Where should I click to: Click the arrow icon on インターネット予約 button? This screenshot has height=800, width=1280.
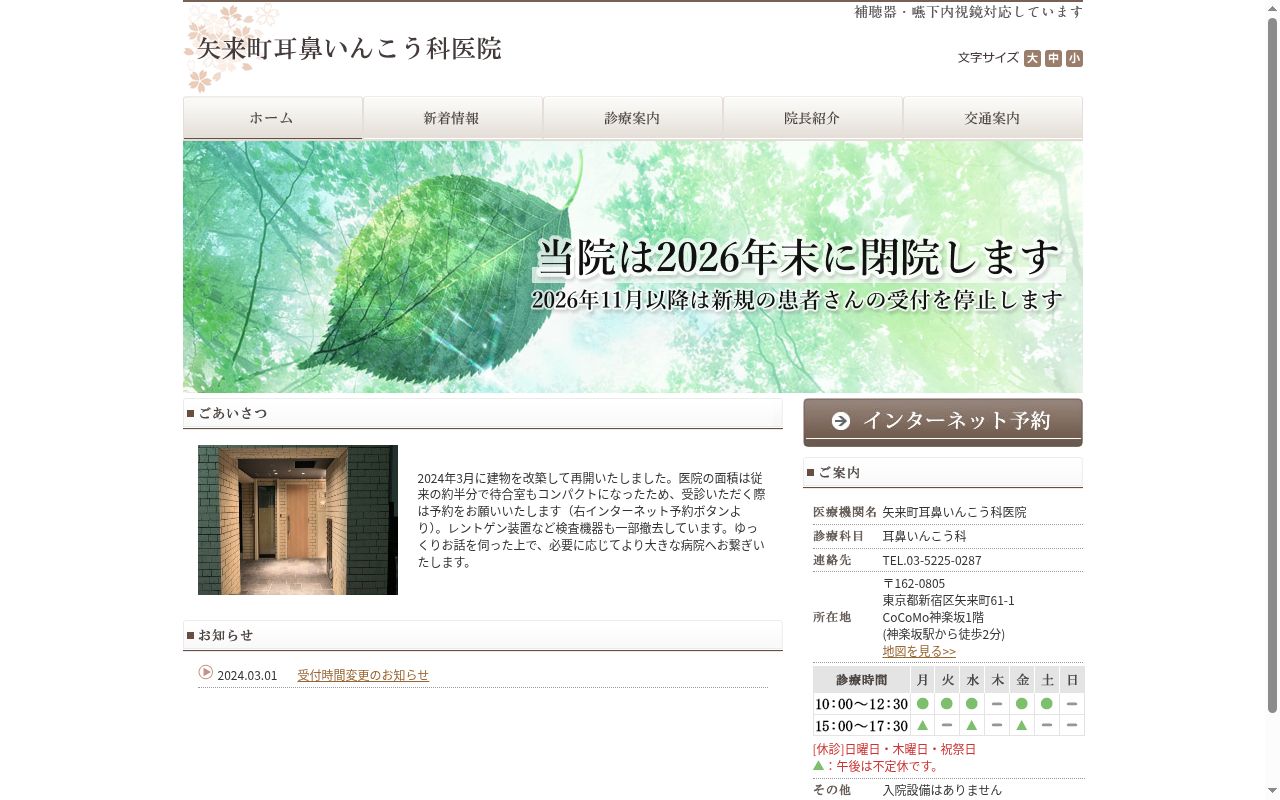(x=841, y=421)
